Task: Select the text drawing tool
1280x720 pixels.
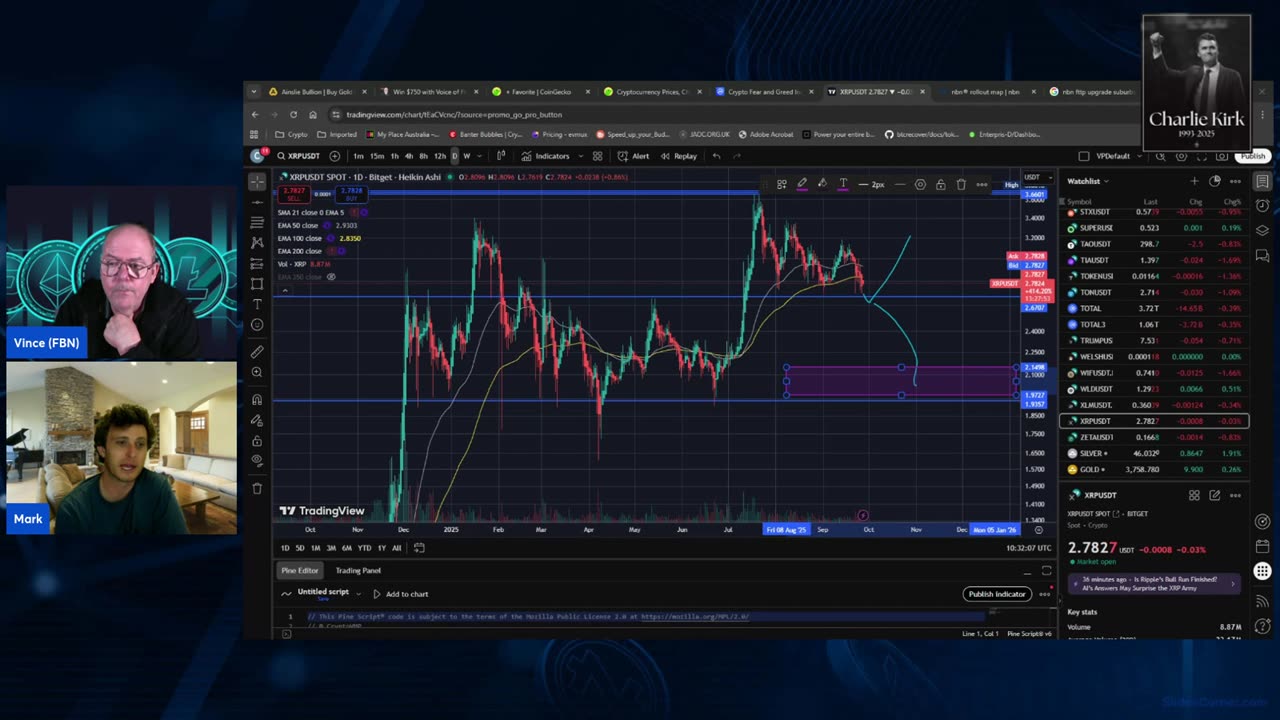Action: [x=257, y=304]
